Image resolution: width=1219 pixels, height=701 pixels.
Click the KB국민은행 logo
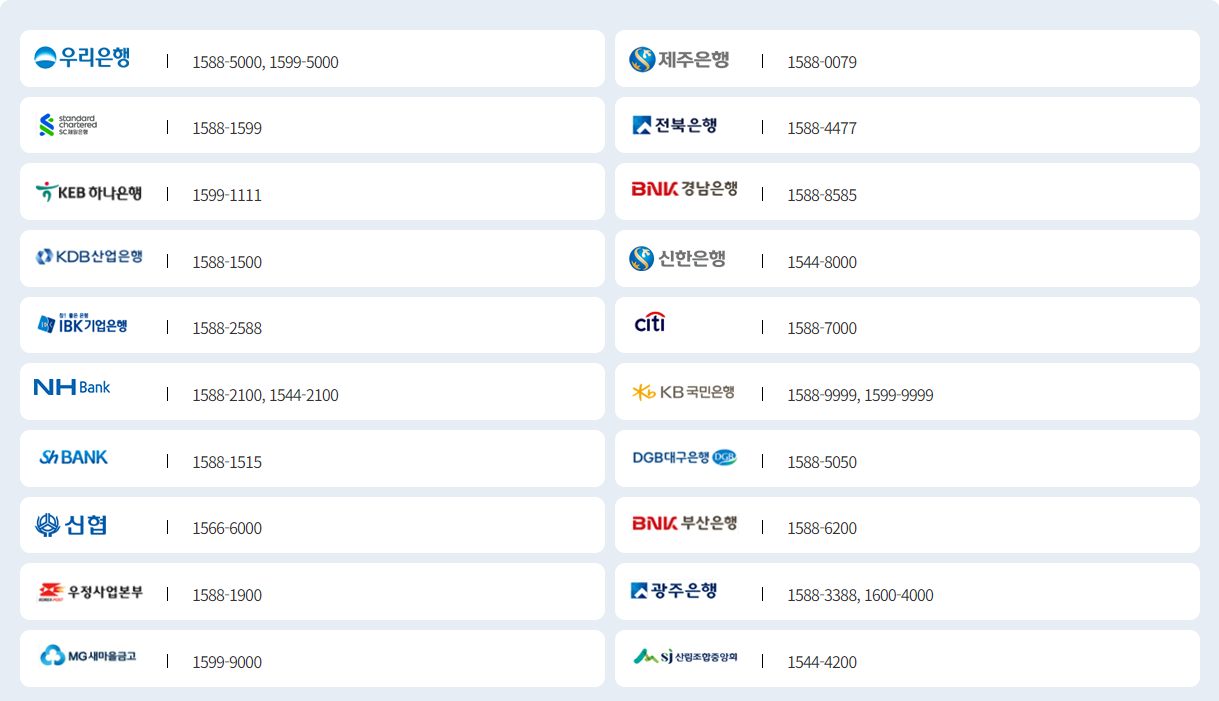[683, 392]
